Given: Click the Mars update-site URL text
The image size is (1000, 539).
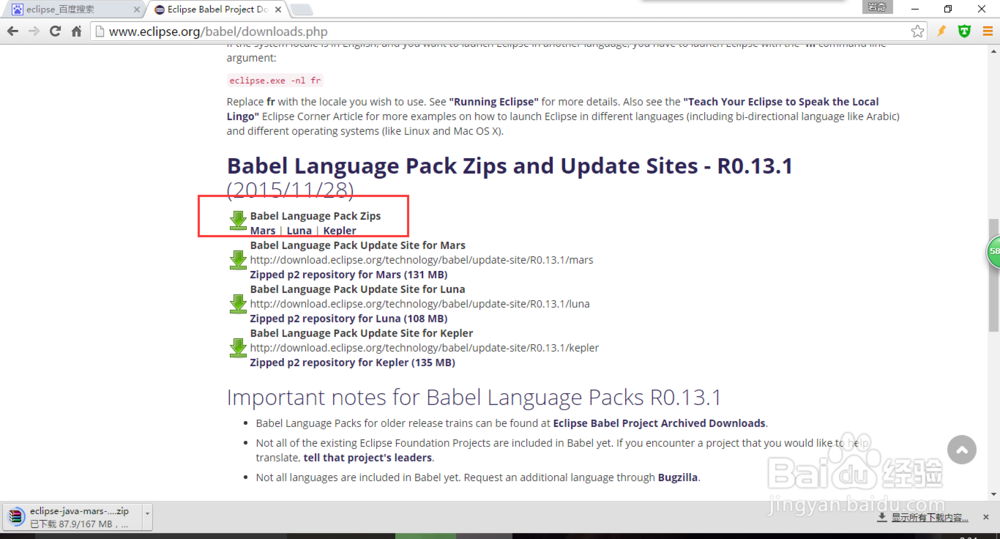Looking at the screenshot, I should tap(422, 260).
